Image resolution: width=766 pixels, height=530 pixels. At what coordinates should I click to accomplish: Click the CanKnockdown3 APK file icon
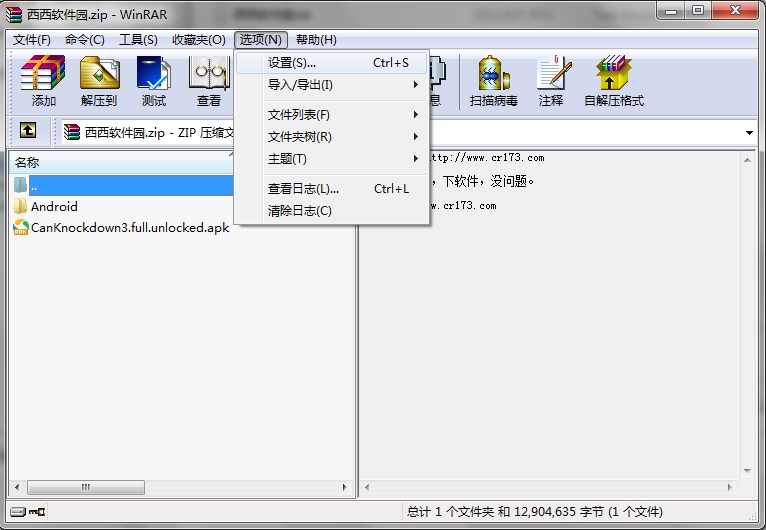(x=21, y=227)
